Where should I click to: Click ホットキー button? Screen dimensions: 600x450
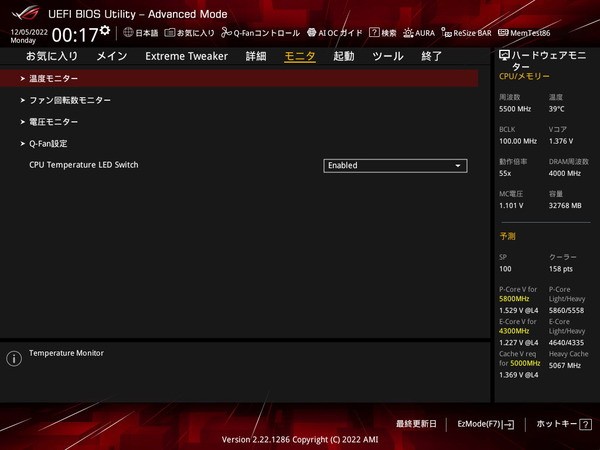click(564, 424)
